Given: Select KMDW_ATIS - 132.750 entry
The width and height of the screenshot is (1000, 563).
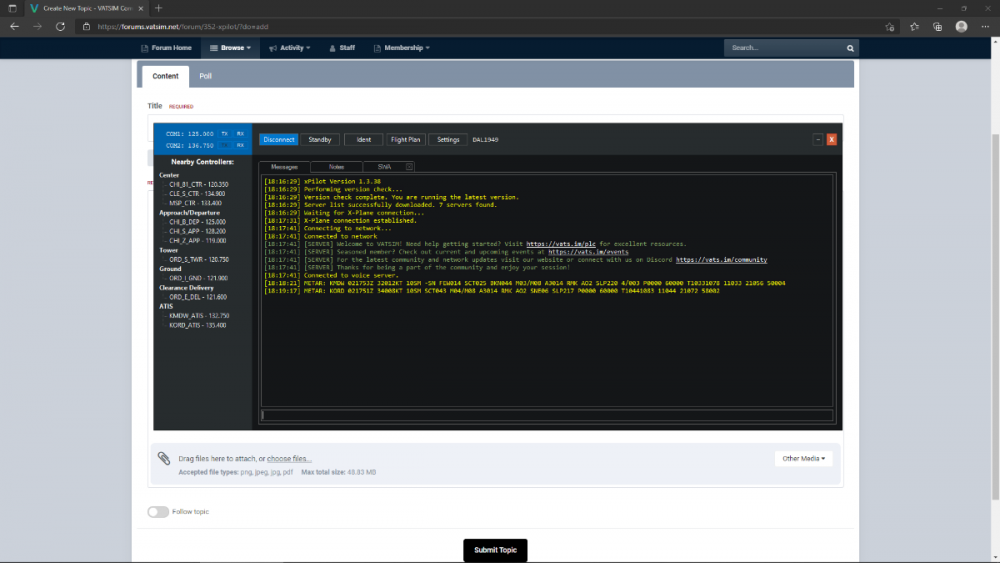Looking at the screenshot, I should click(x=199, y=316).
